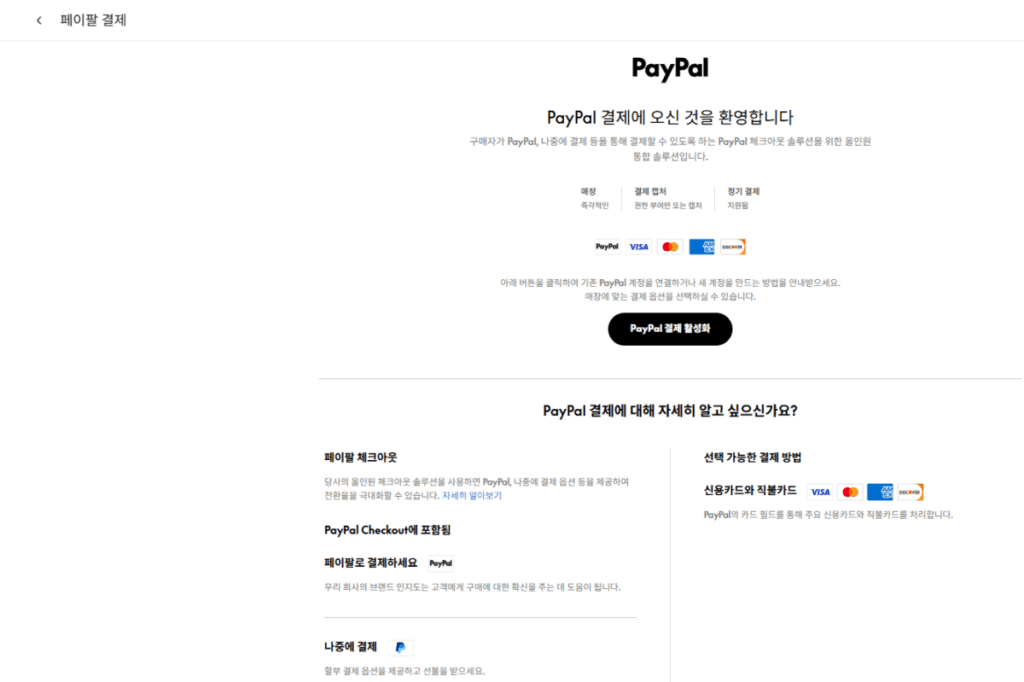Click the large PayPal logo at the page top

tap(669, 69)
